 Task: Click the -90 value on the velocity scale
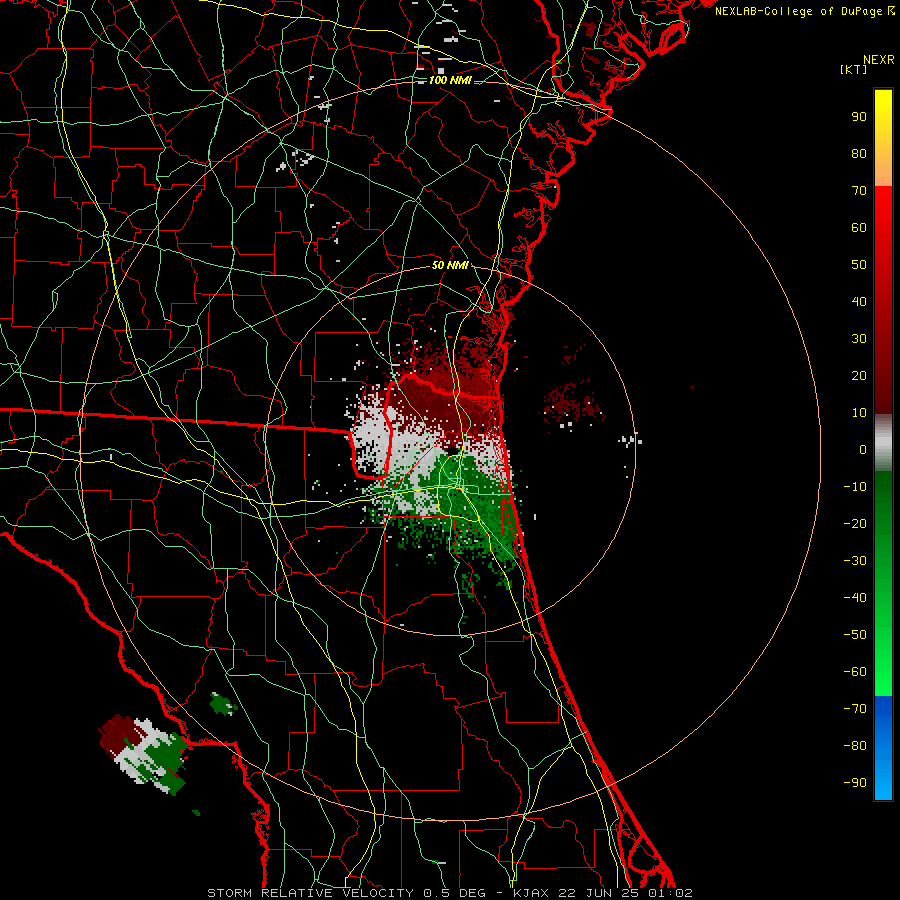(855, 783)
